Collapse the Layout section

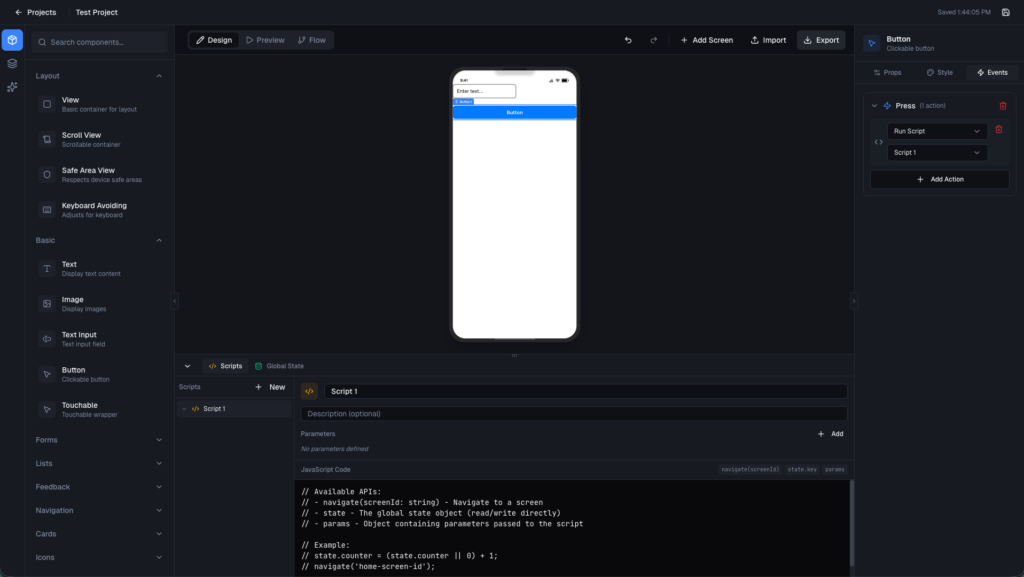[x=159, y=76]
